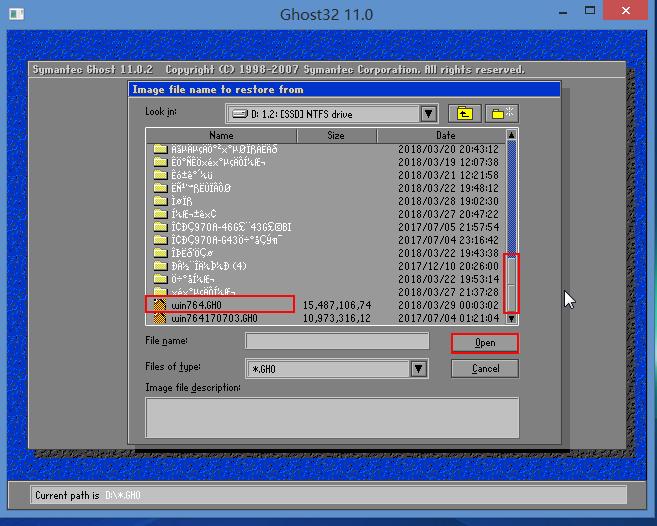Sort file list by Date column header
This screenshot has width=657, height=526.
pos(445,135)
